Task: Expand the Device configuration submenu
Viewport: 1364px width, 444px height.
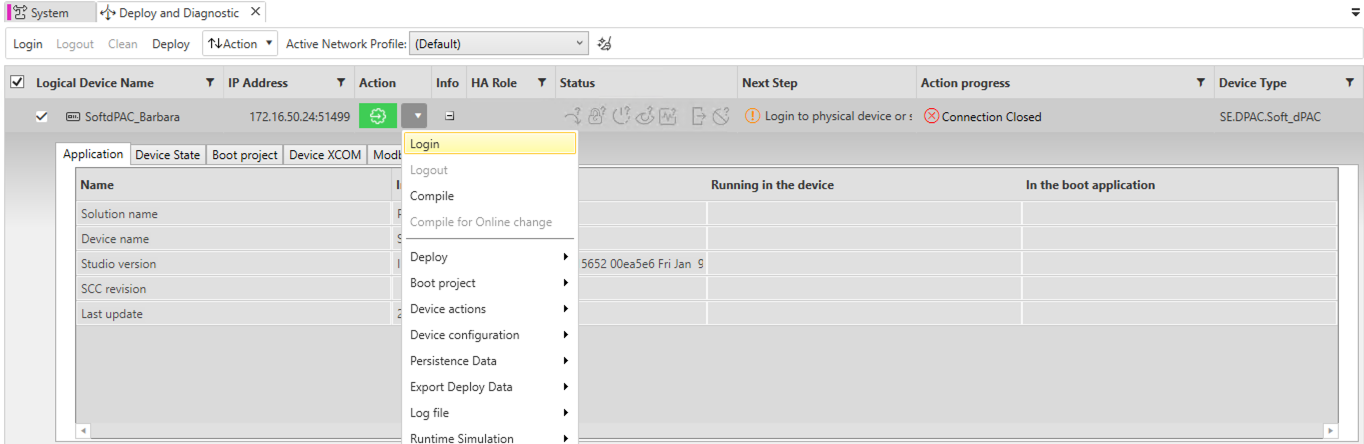Action: (x=489, y=335)
